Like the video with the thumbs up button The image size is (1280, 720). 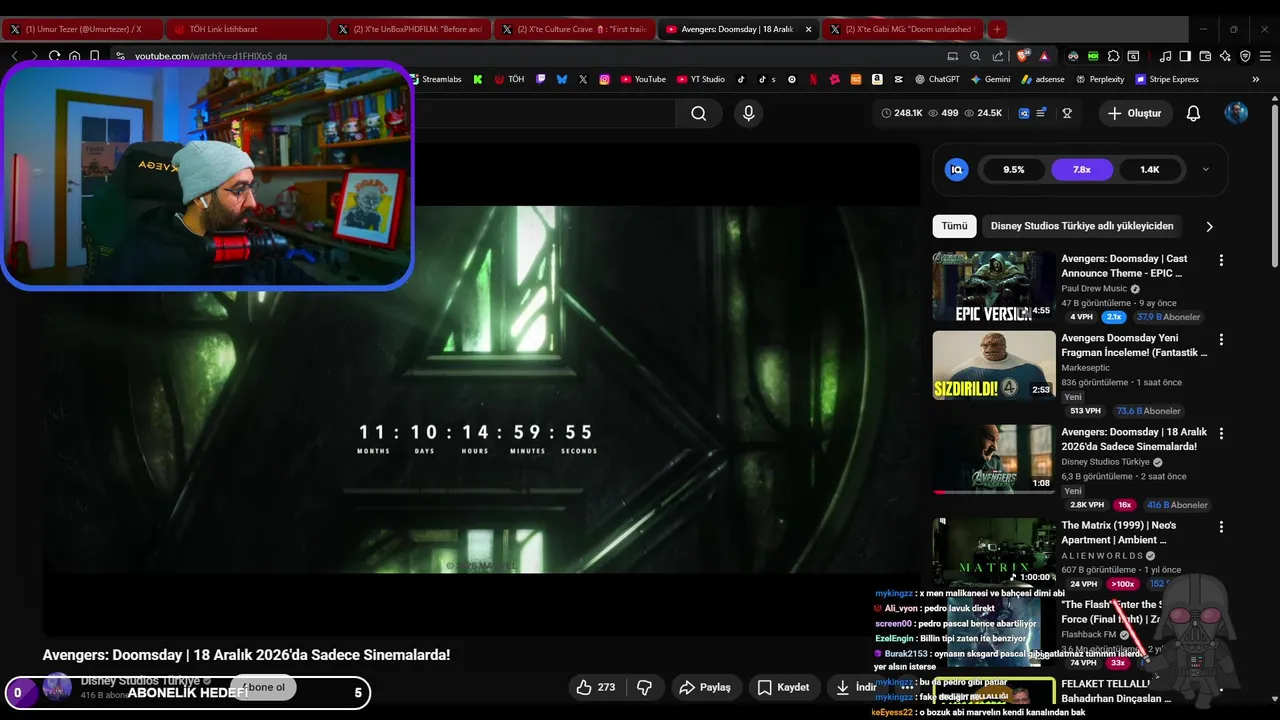[596, 687]
